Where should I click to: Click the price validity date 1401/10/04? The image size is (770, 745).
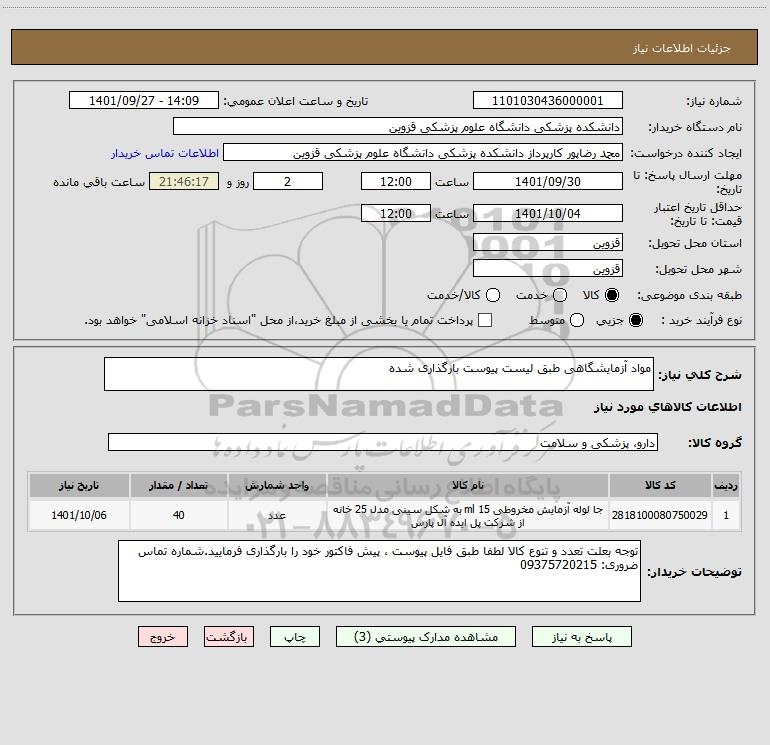tap(548, 214)
